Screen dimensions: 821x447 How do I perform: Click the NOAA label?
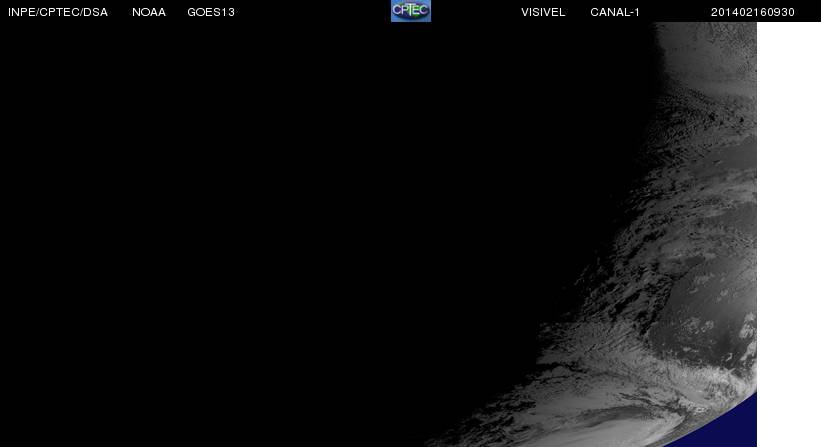(x=149, y=12)
